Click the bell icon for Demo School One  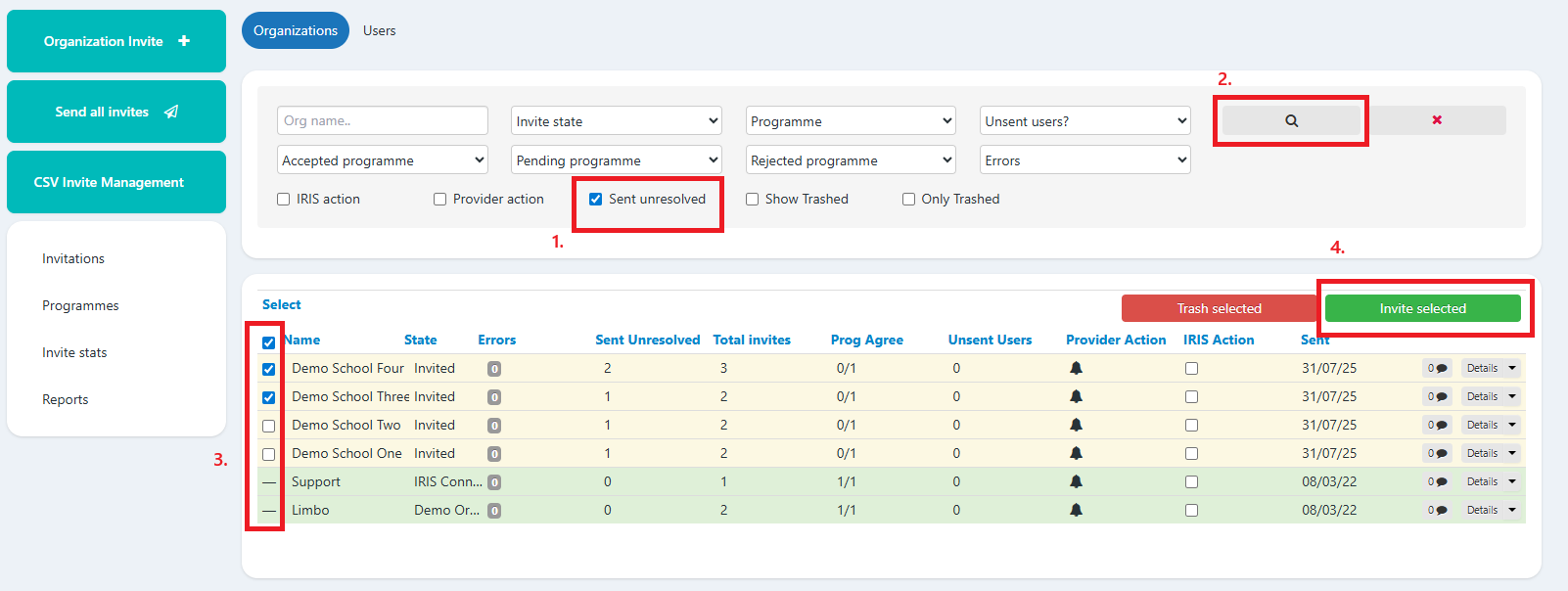click(x=1076, y=453)
